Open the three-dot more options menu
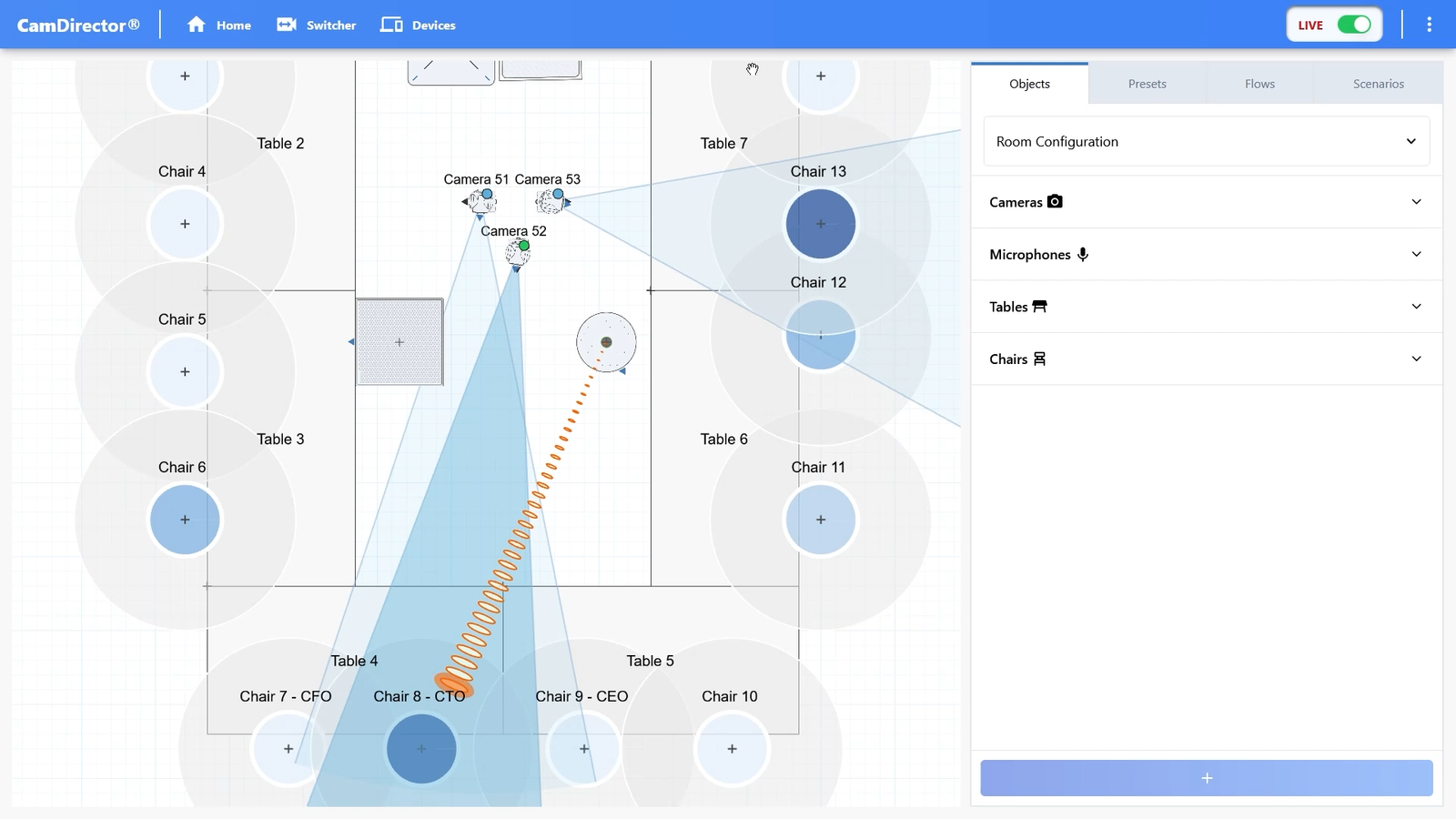Screen dimensions: 1456x819 coord(1429,25)
